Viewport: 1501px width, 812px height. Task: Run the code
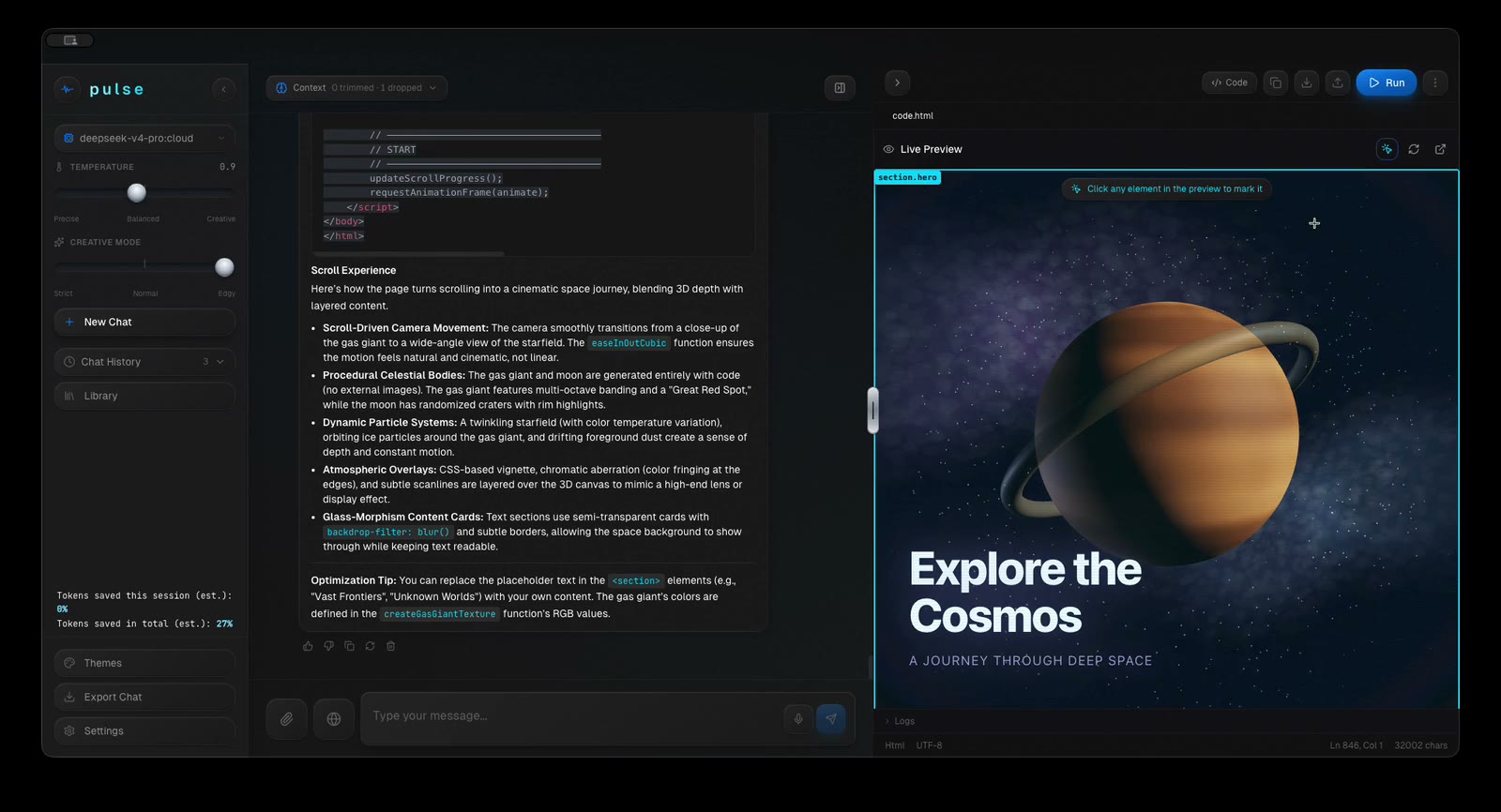1386,83
